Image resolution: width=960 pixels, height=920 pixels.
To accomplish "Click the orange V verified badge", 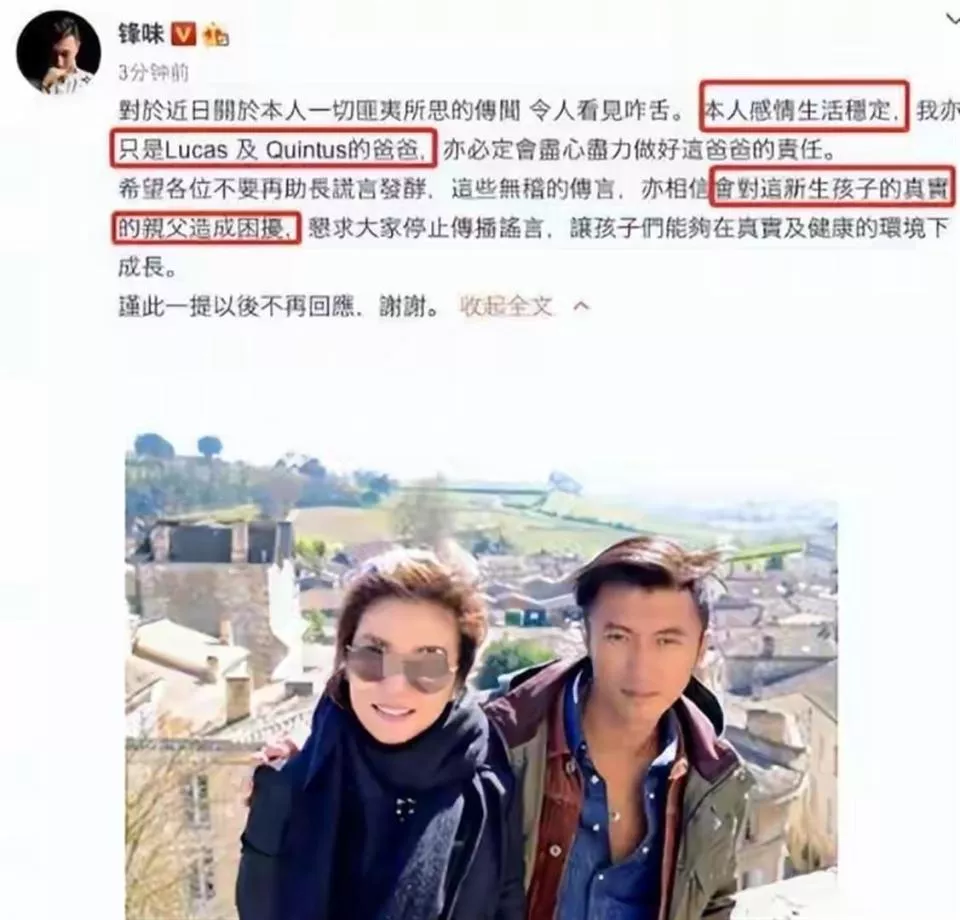I will tap(183, 34).
